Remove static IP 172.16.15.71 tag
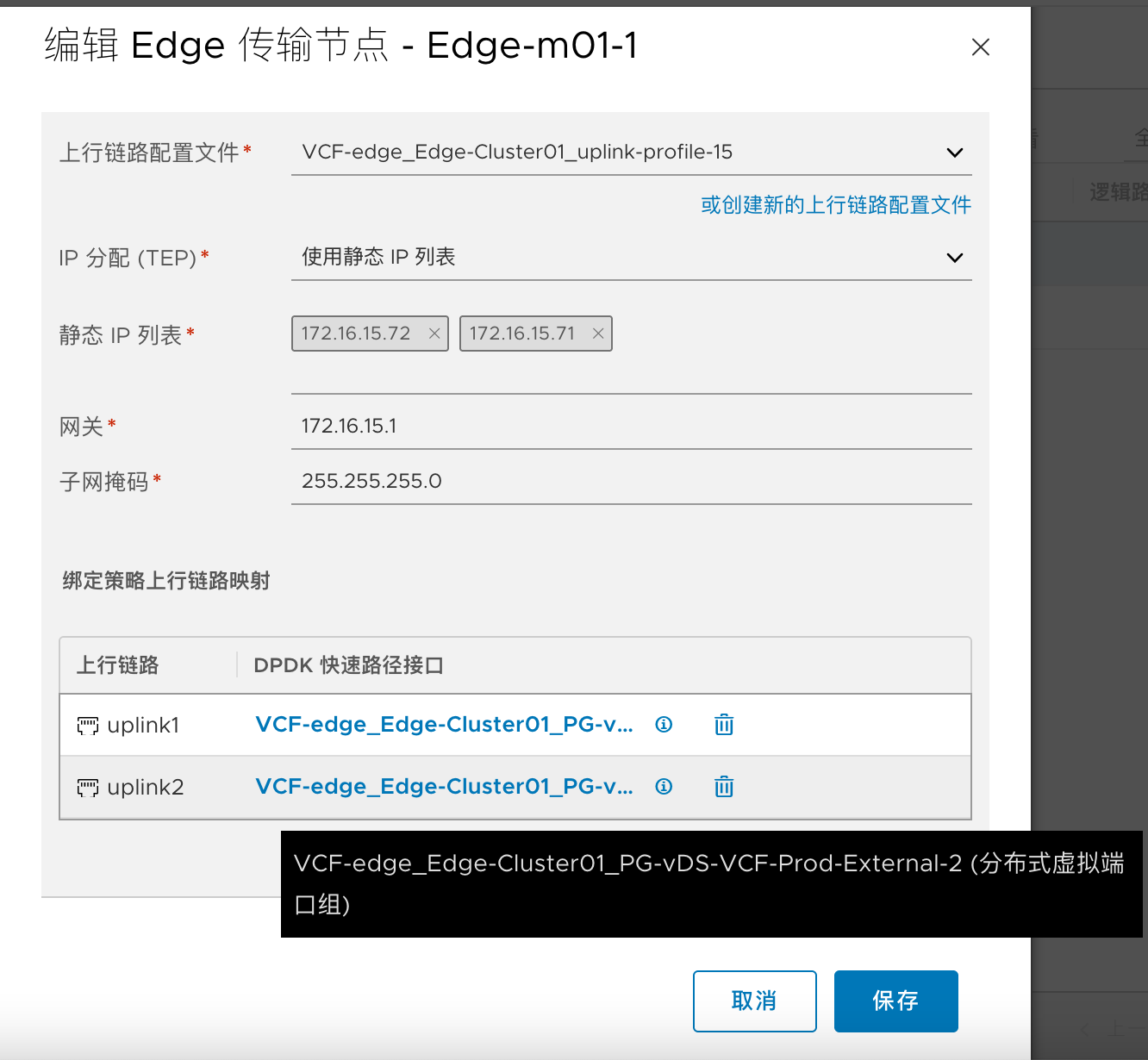This screenshot has width=1148, height=1060. 598,334
